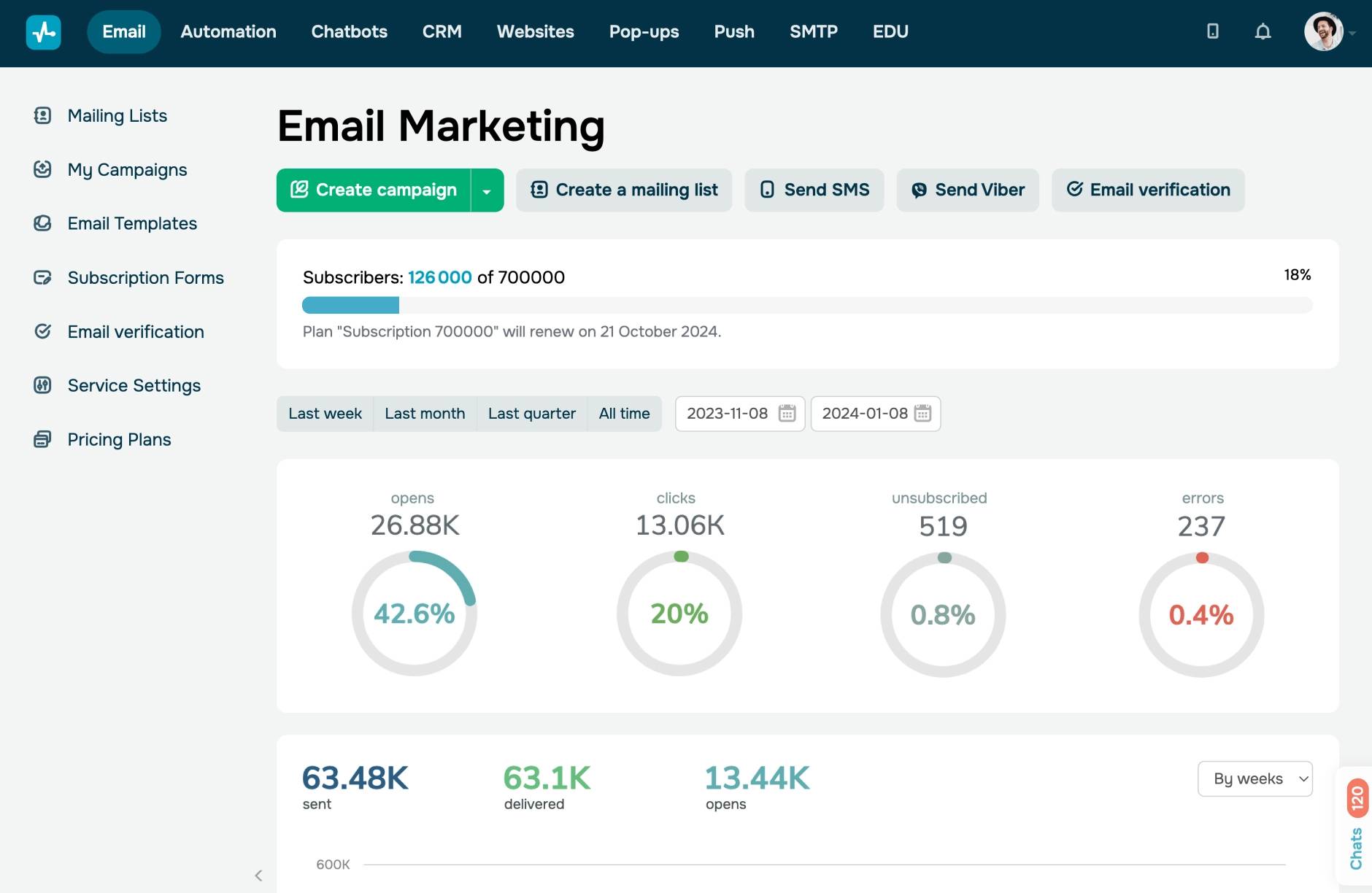
Task: Open notifications with the bell icon
Action: pos(1262,31)
